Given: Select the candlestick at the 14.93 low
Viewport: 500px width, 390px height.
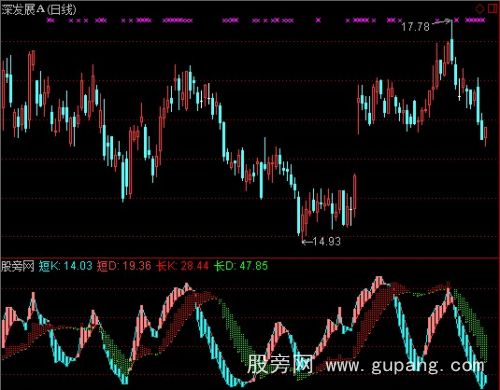Looking at the screenshot, I should [303, 224].
